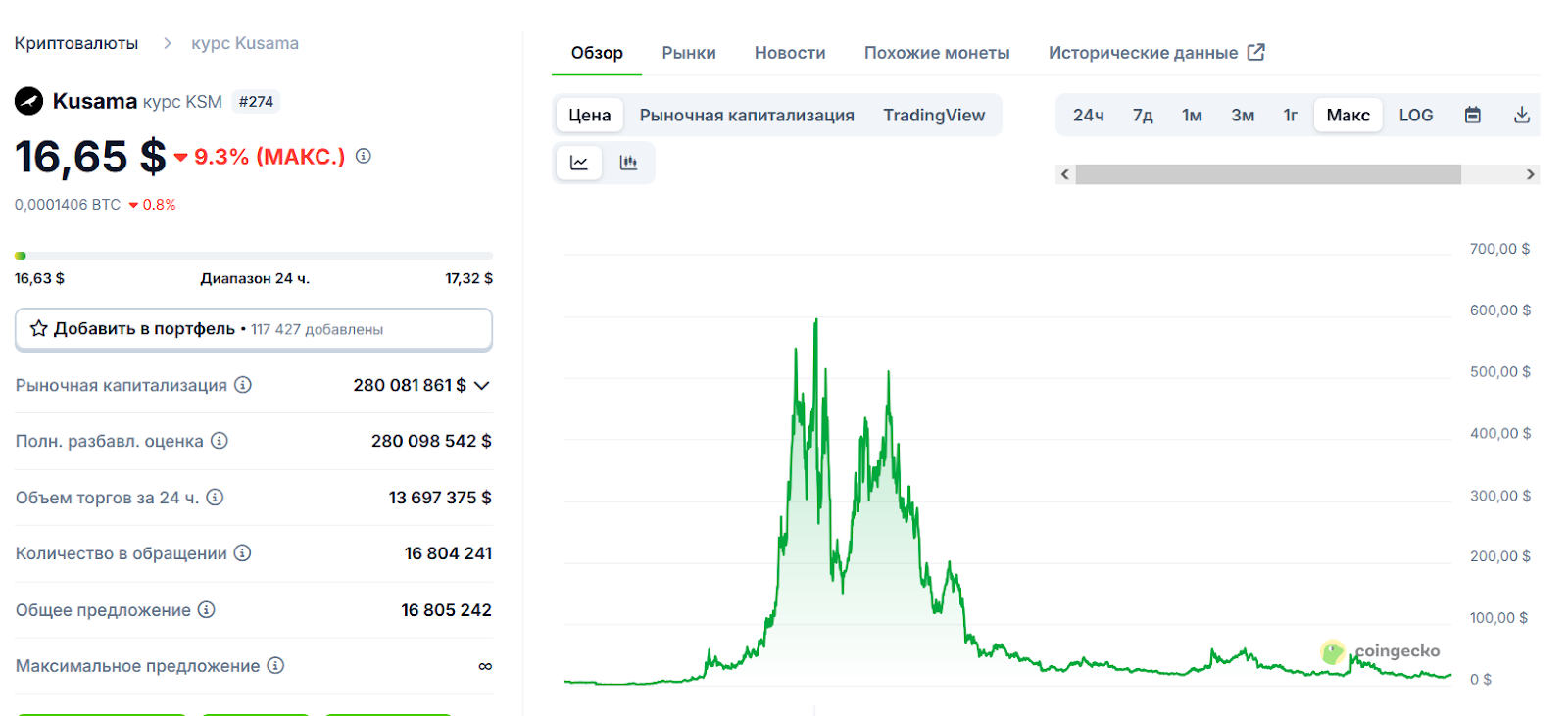Set chart range to 24ч
Viewport: 1568px width, 716px height.
(1088, 115)
